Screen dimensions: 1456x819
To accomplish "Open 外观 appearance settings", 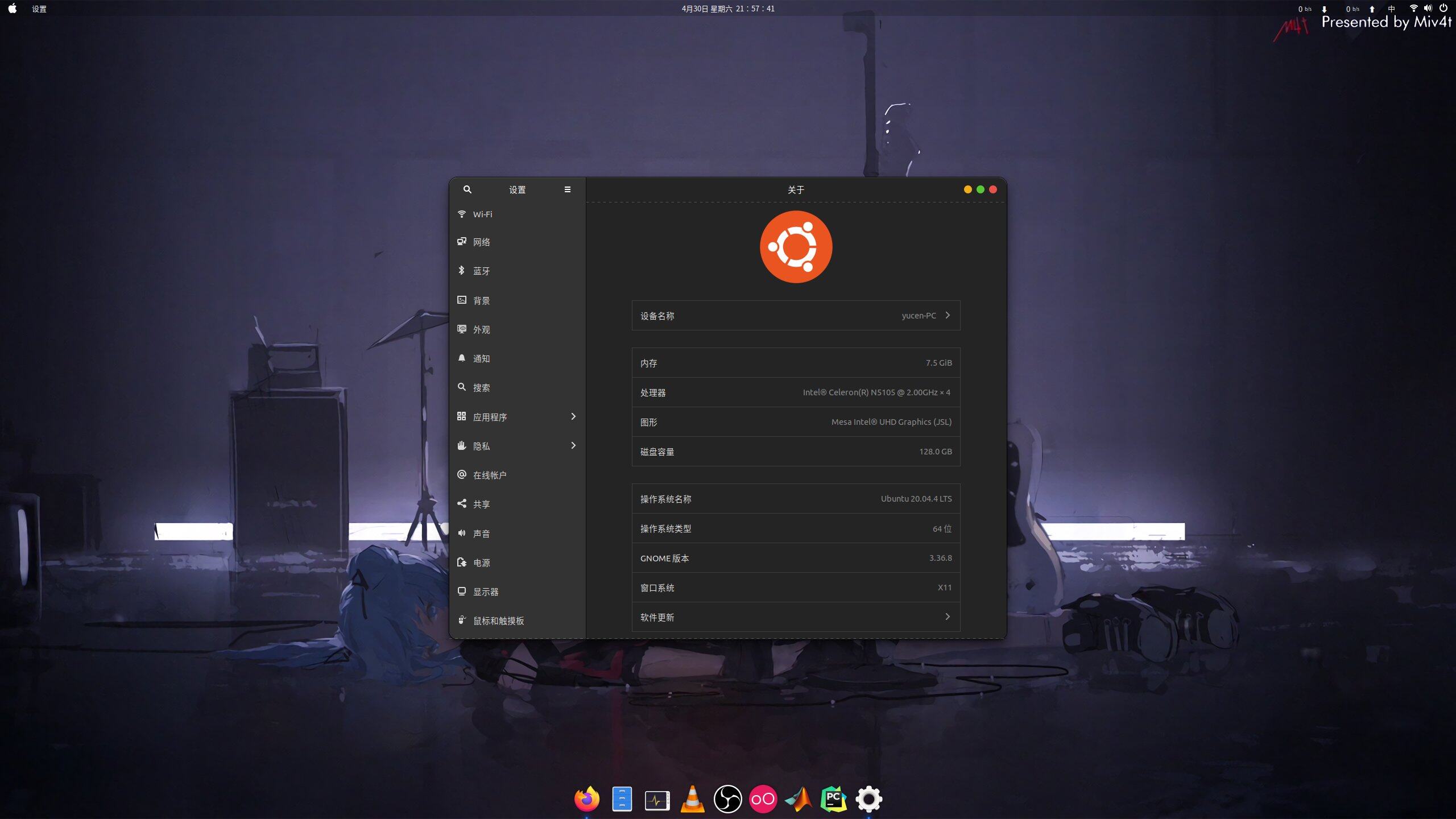I will click(518, 329).
